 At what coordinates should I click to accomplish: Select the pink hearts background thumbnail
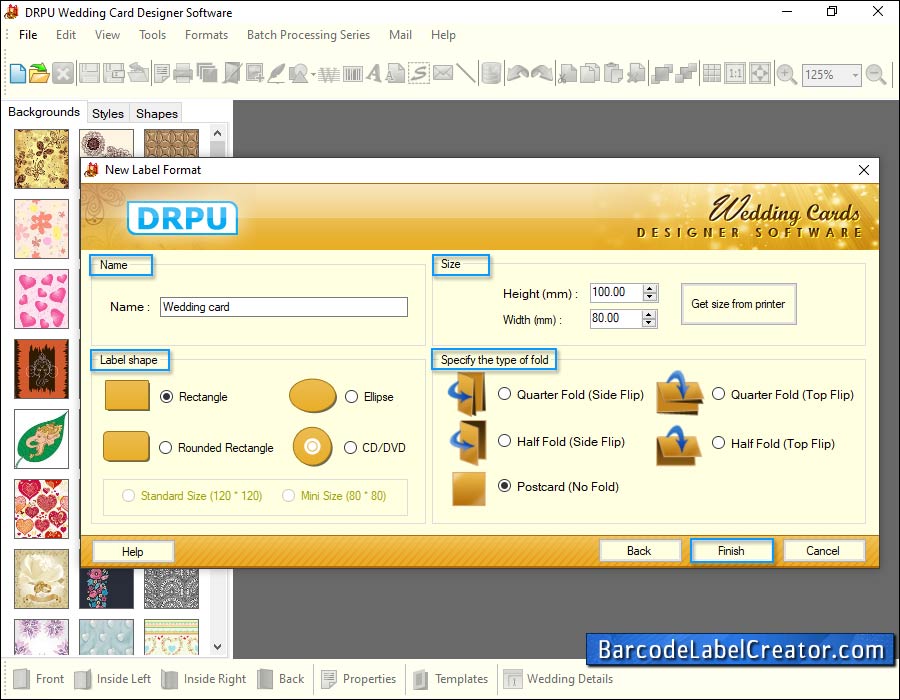point(41,299)
